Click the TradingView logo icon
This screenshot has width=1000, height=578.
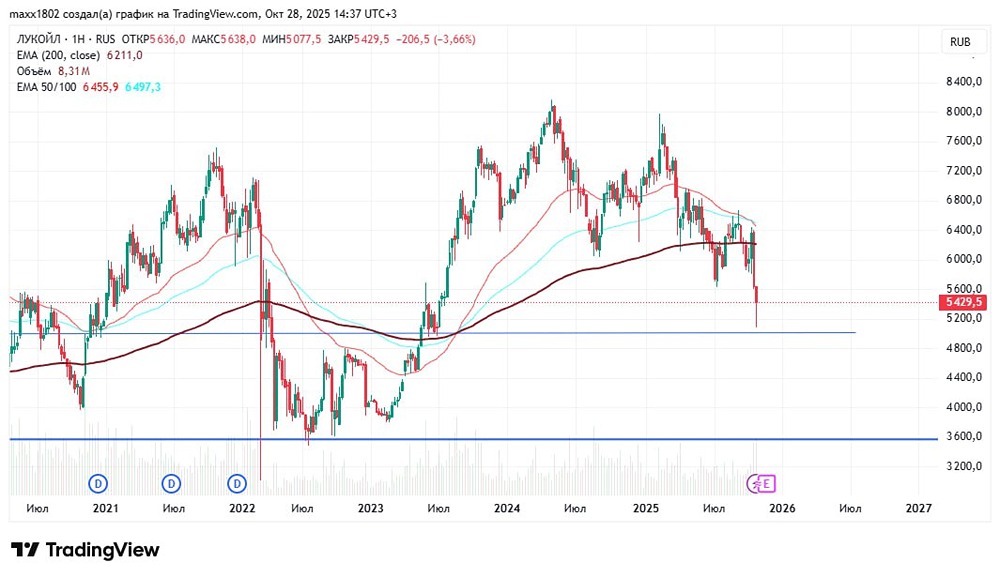26,549
